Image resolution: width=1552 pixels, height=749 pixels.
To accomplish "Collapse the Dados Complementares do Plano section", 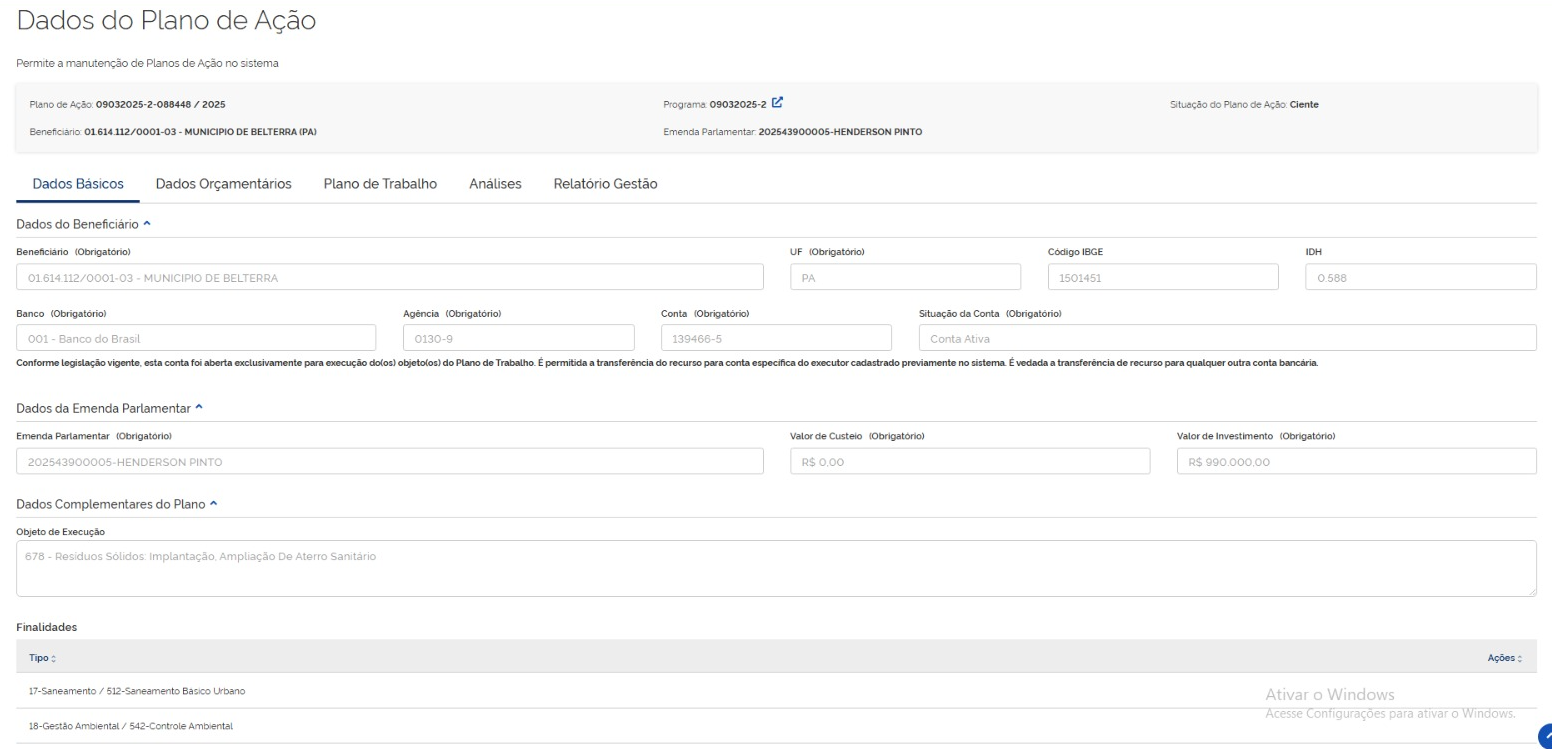I will coord(211,504).
